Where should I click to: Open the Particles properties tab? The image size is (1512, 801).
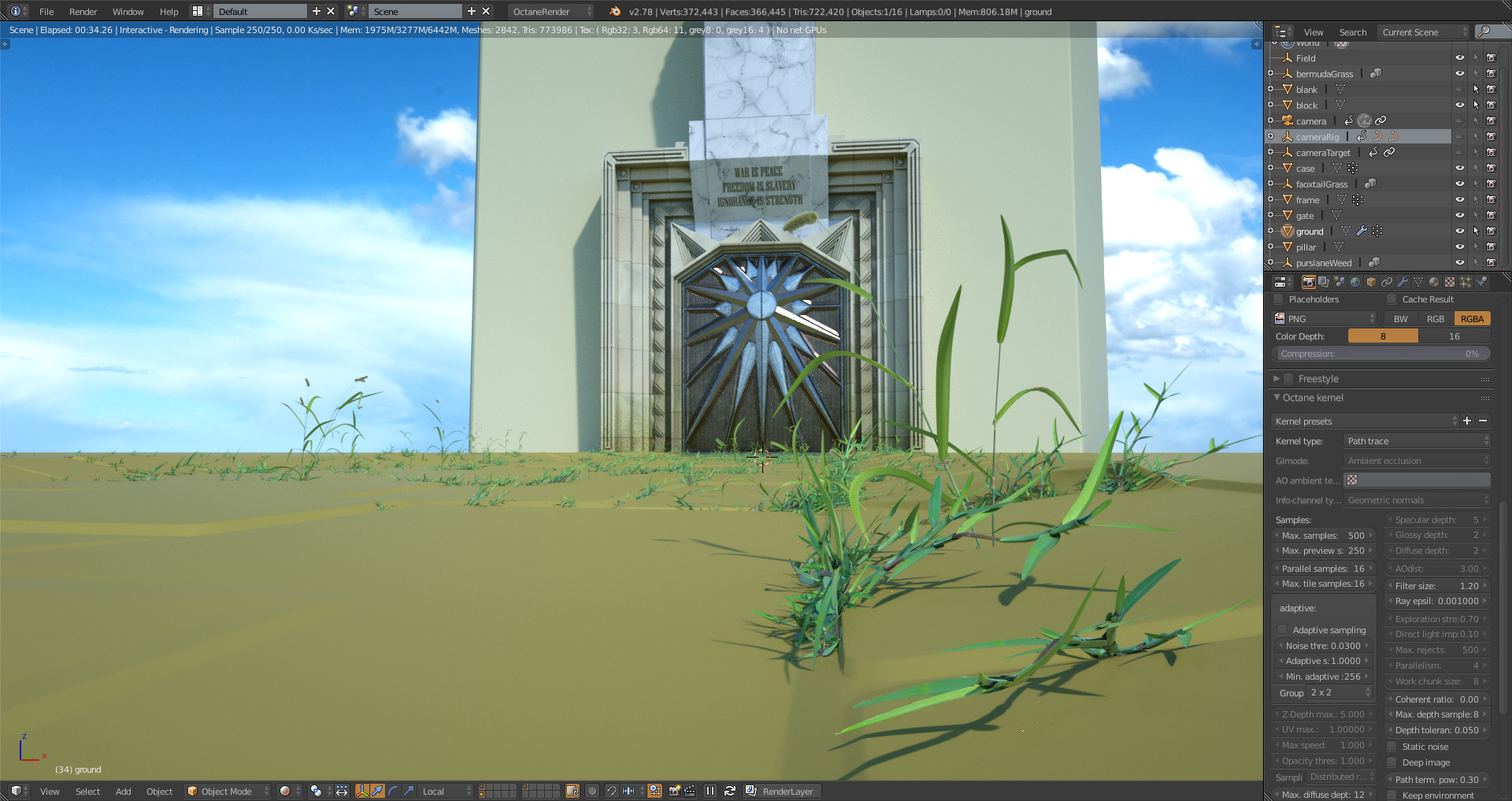[x=1466, y=282]
